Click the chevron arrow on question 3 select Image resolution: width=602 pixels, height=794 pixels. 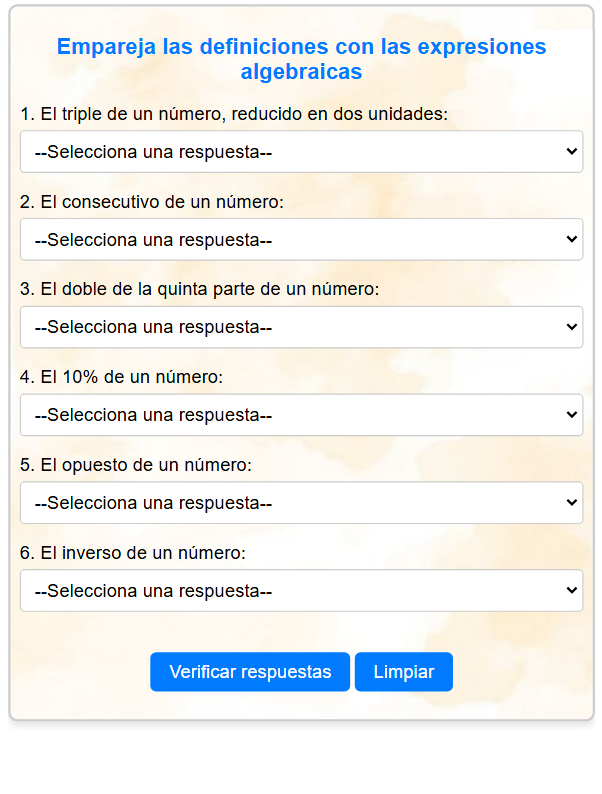pos(572,327)
